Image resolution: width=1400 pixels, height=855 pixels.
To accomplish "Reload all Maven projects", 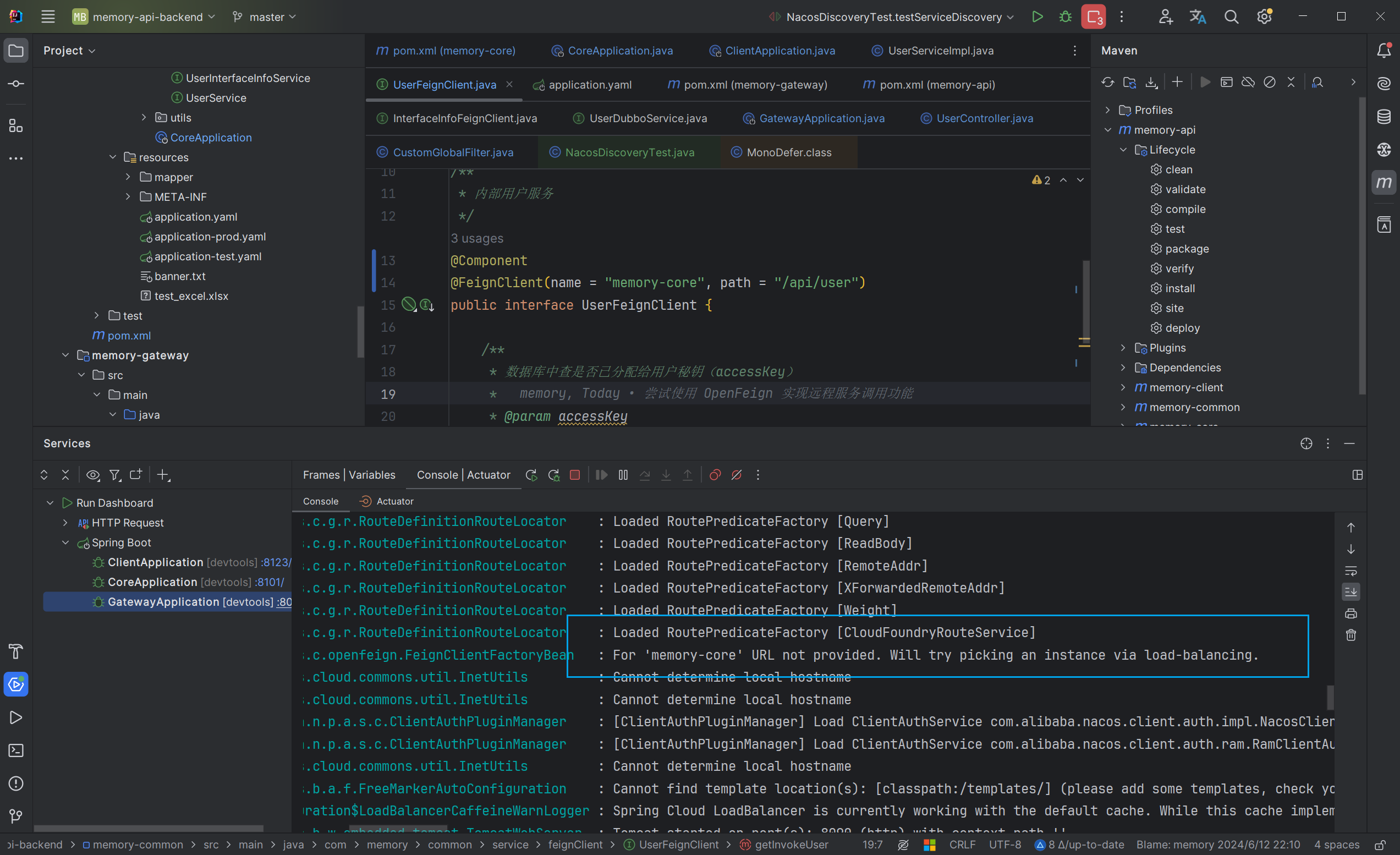I will point(1107,83).
